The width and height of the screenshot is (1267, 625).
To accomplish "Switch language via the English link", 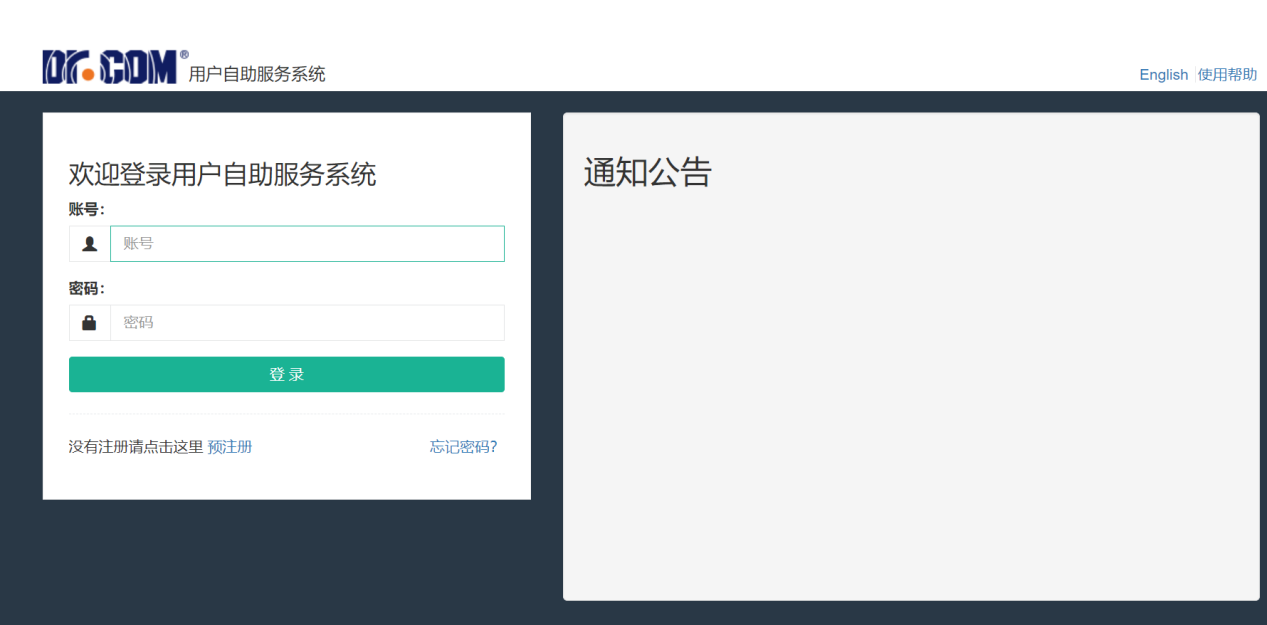I will 1163,75.
